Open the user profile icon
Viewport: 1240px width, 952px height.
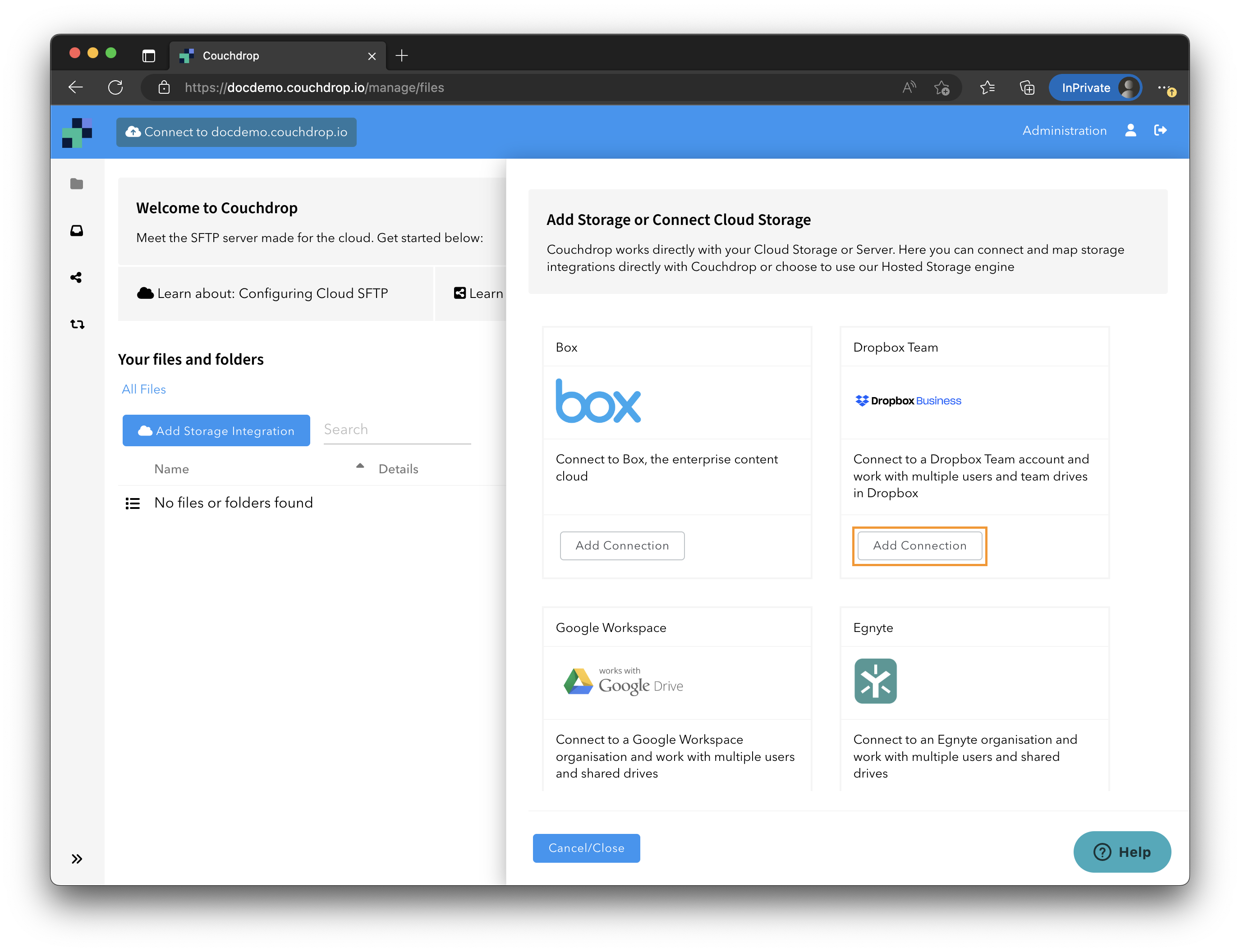click(1130, 130)
